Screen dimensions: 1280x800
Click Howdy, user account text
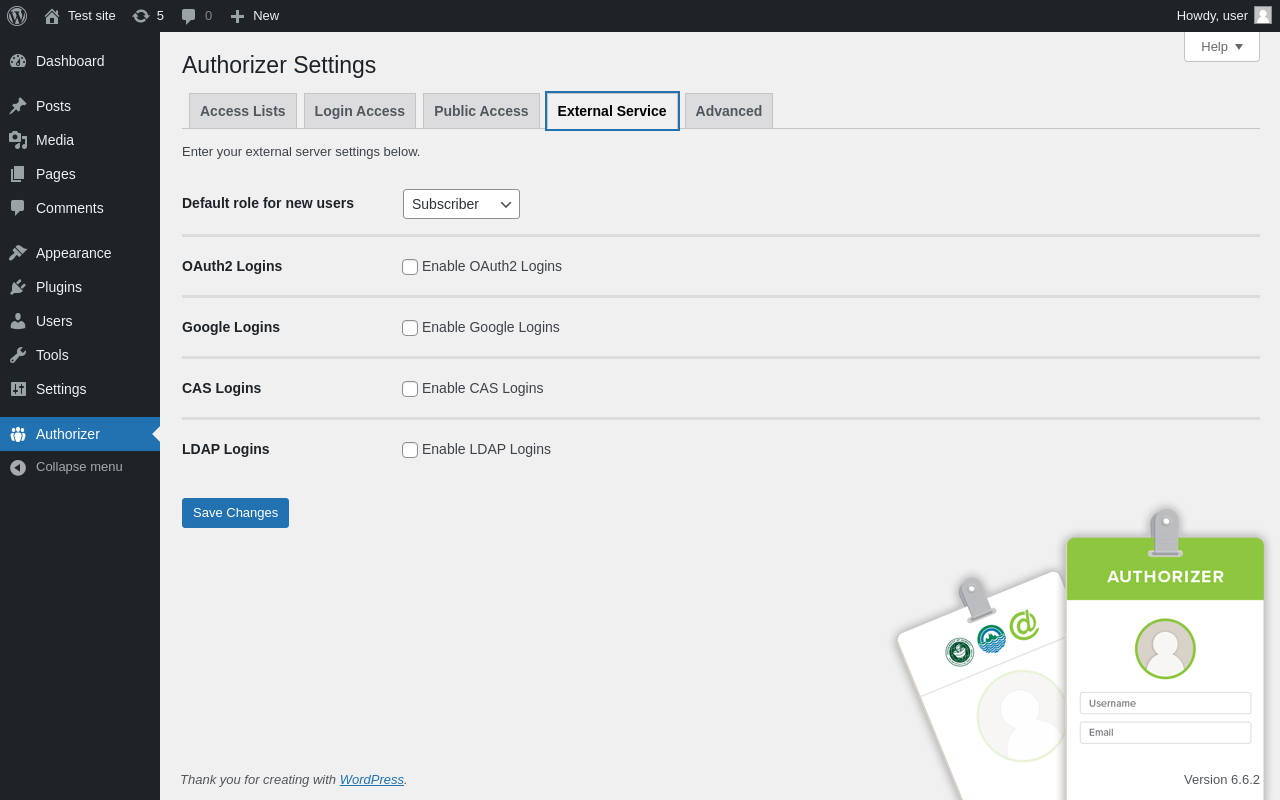pyautogui.click(x=1212, y=16)
